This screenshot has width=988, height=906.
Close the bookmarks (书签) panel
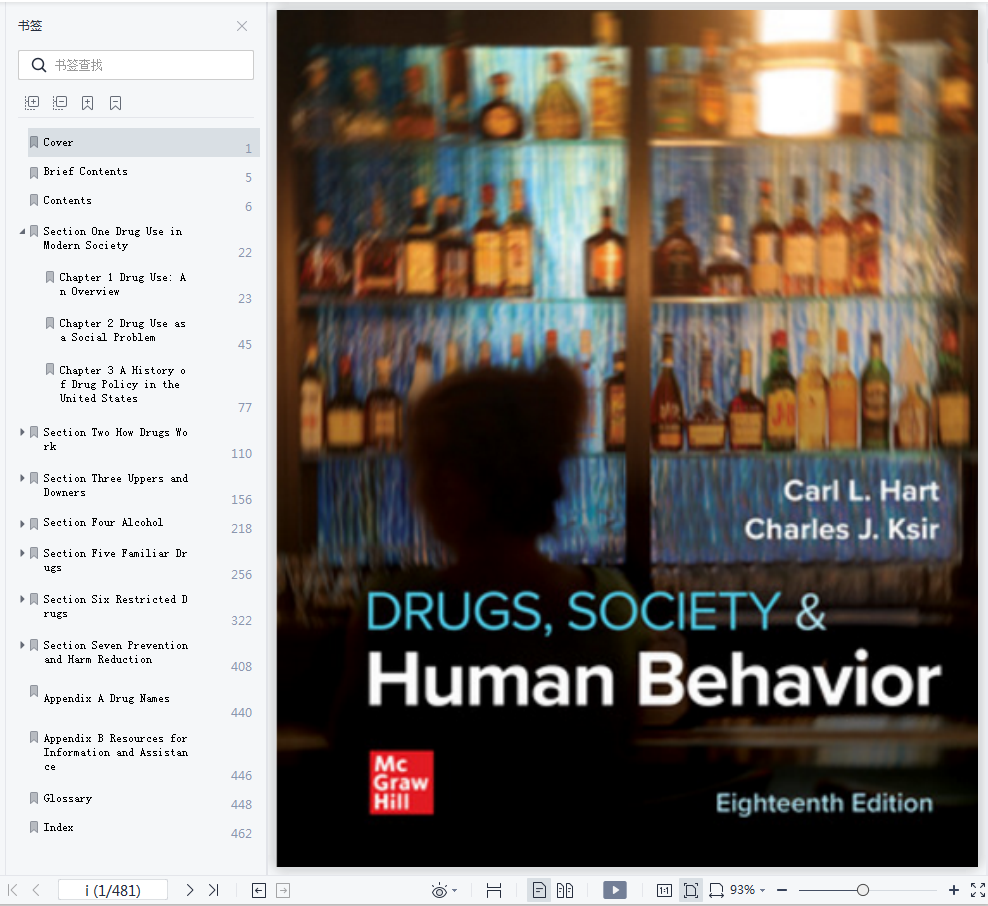click(242, 26)
